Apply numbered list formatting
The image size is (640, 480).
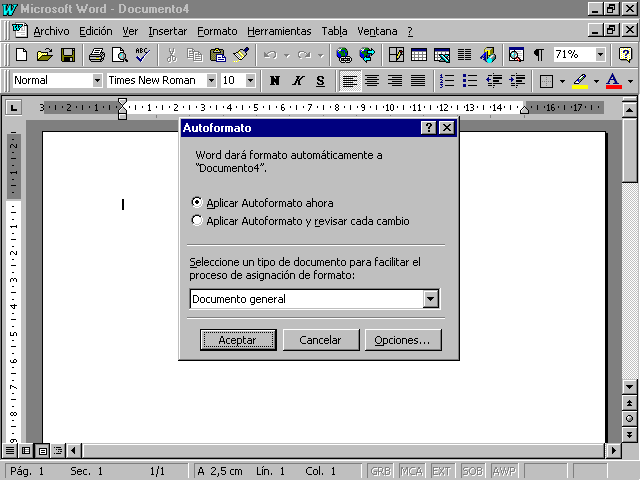pyautogui.click(x=447, y=81)
